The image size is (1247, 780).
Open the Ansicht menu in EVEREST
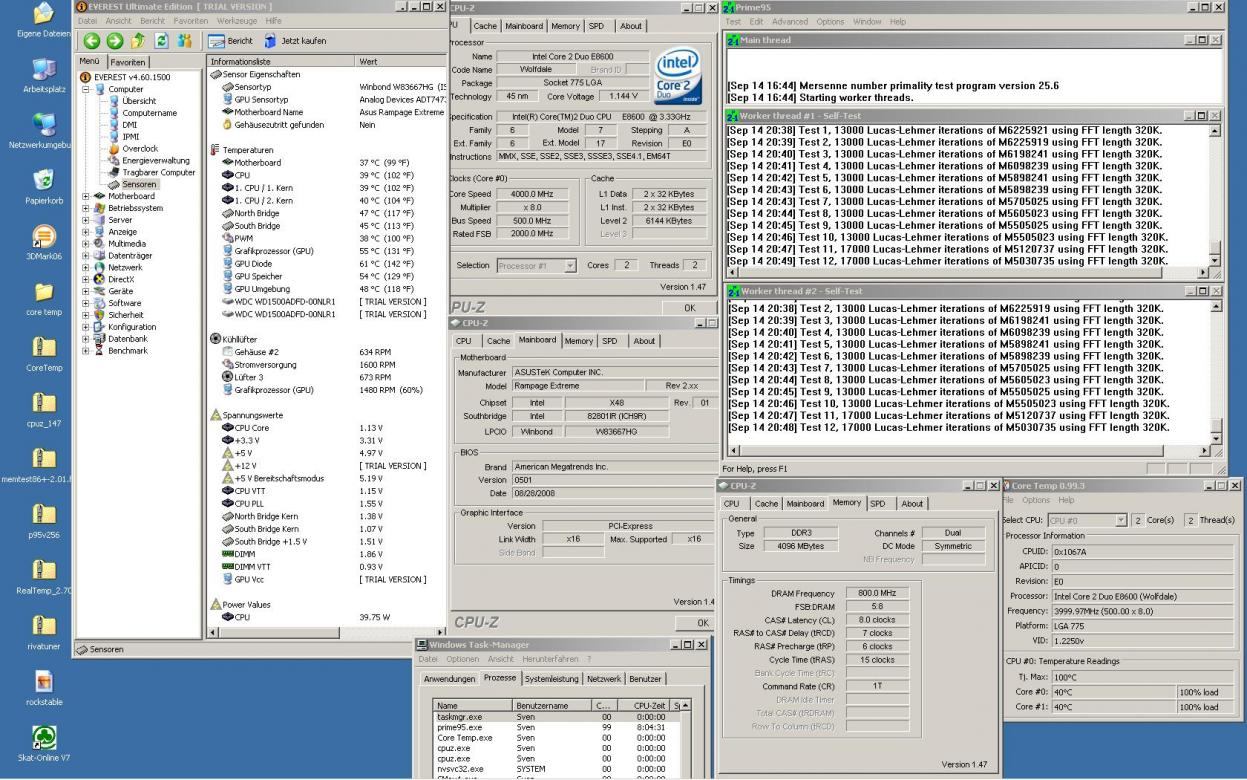pos(117,20)
